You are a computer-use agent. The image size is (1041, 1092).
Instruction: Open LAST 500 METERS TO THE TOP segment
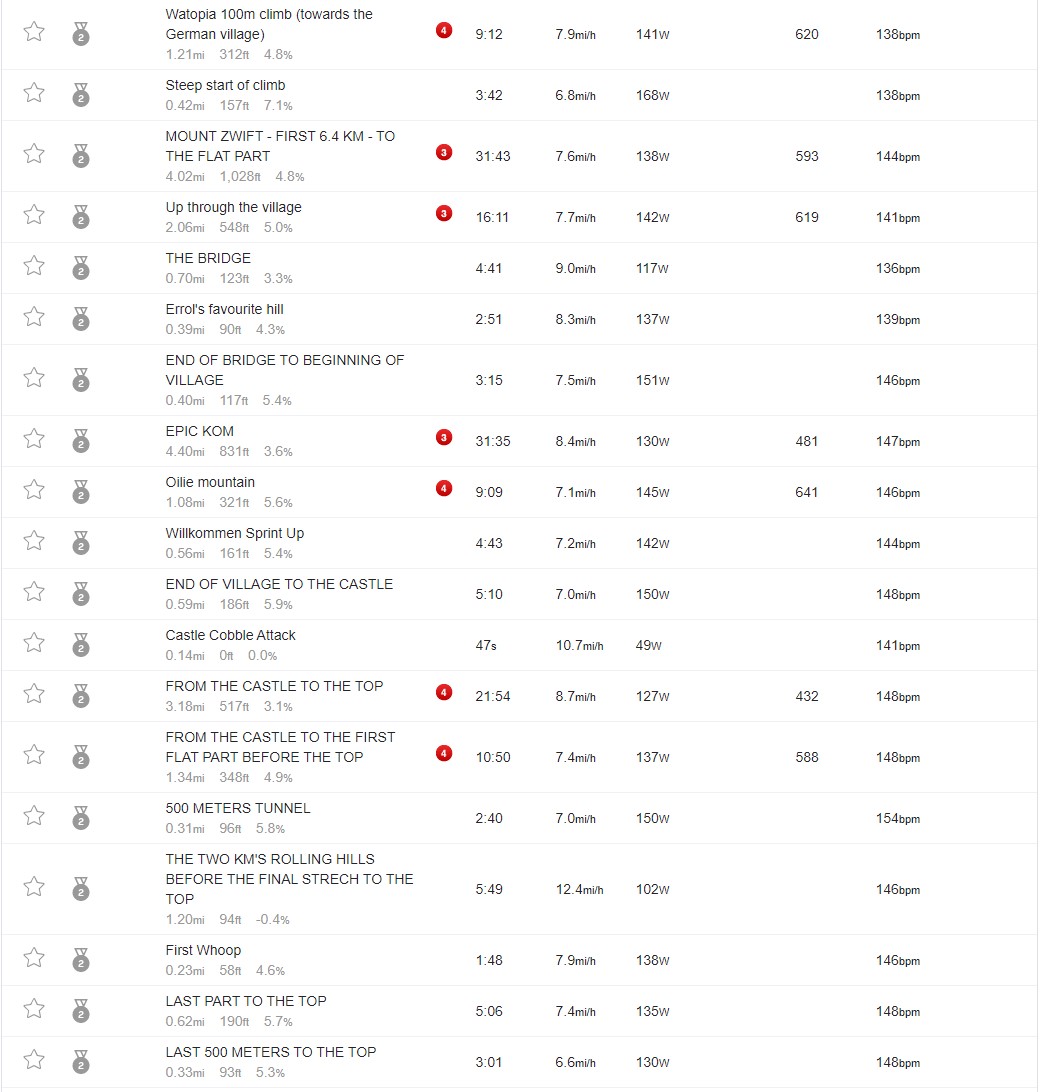[271, 1052]
